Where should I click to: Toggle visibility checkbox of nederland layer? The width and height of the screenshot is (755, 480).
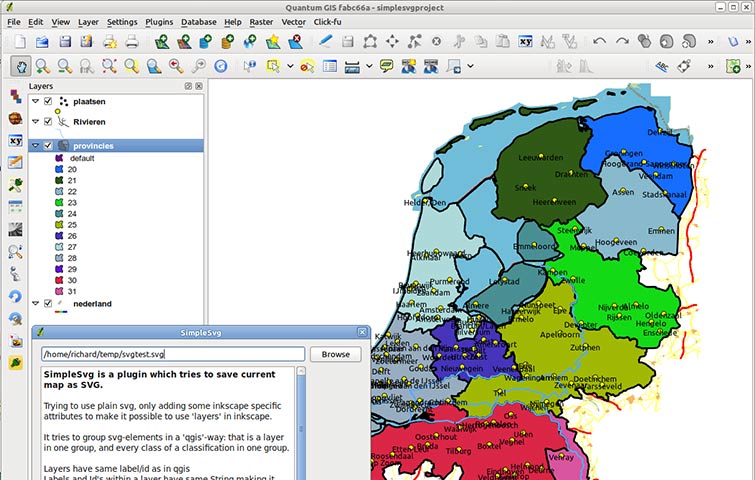[48, 303]
